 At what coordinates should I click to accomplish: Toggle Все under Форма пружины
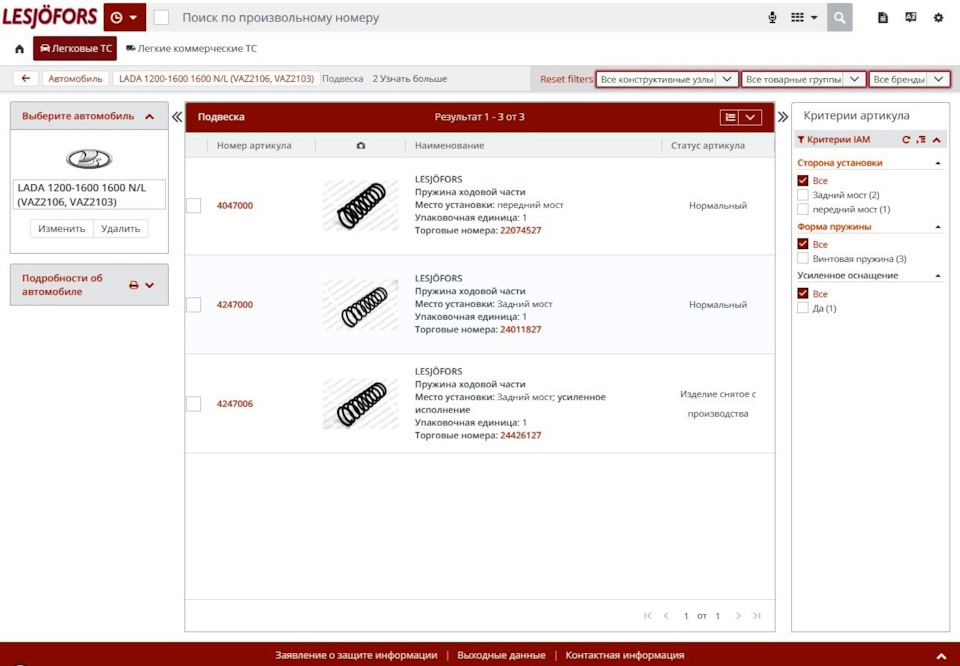(803, 244)
